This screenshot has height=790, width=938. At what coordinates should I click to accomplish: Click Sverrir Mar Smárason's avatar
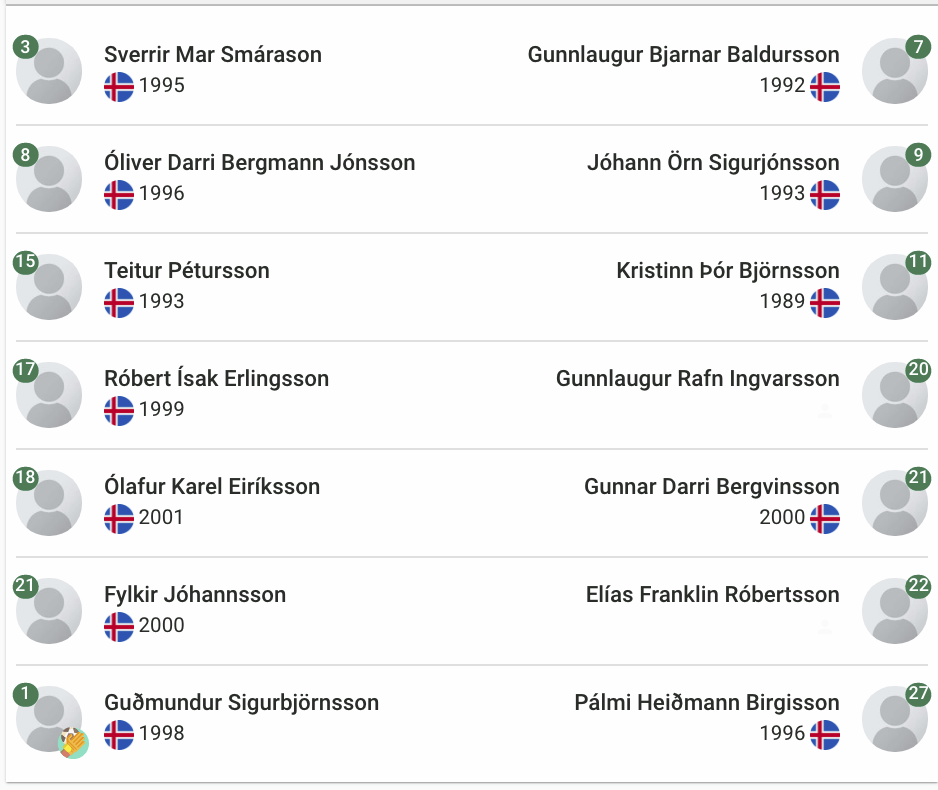[x=49, y=71]
